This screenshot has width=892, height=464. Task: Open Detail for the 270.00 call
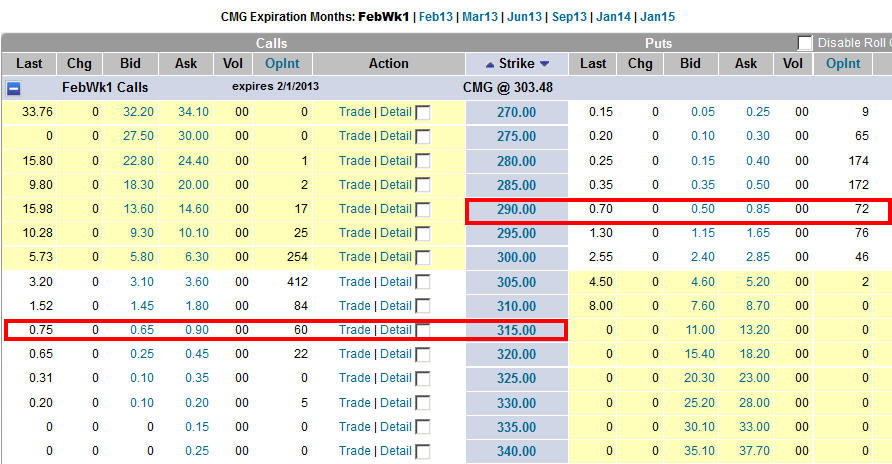(x=395, y=112)
